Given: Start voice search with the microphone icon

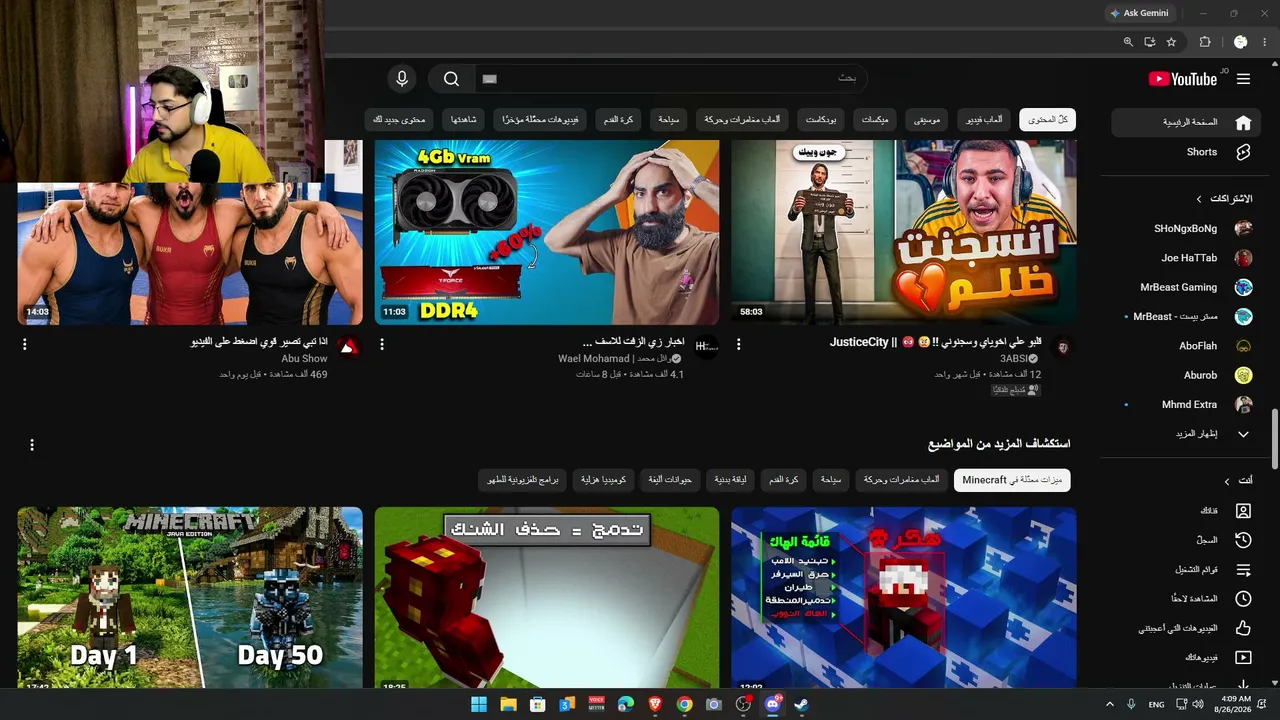Looking at the screenshot, I should pyautogui.click(x=402, y=79).
